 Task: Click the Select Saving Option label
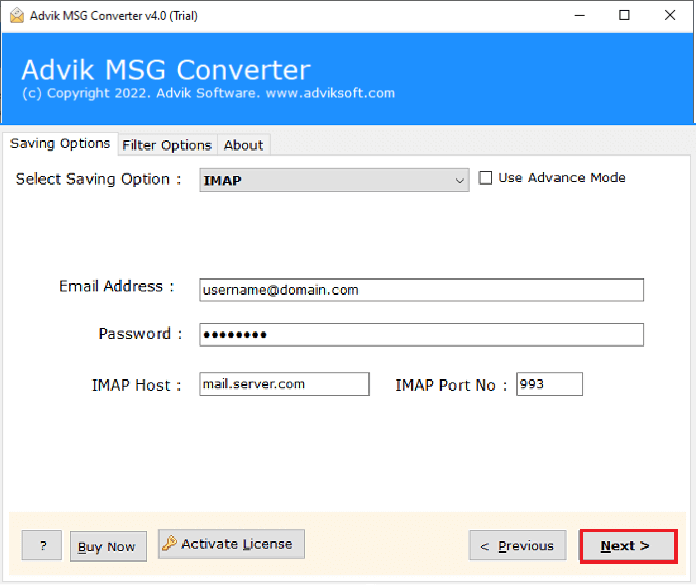click(98, 179)
